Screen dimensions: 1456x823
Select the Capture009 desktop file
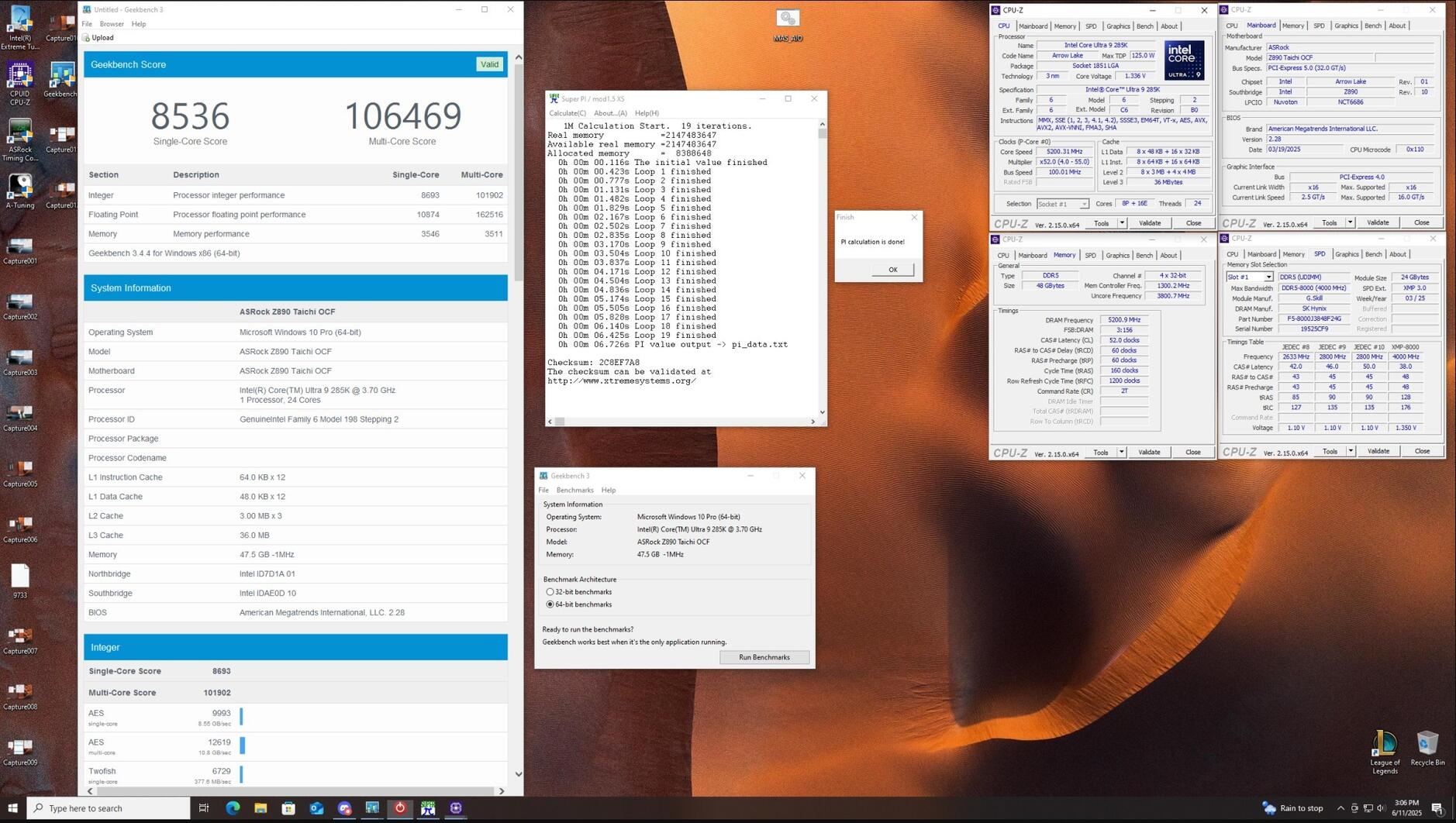(x=19, y=753)
